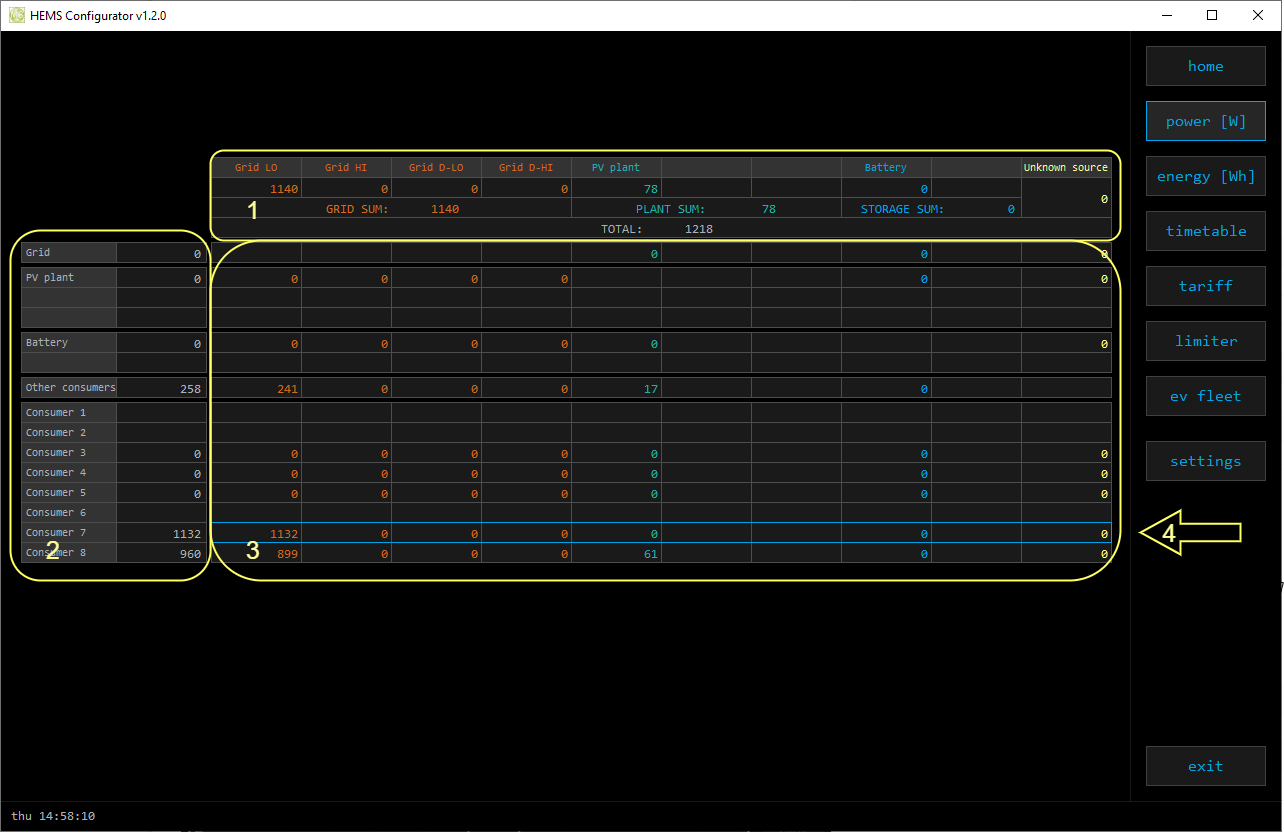This screenshot has width=1284, height=833.
Task: Select the Grid LO column header
Action: pos(256,168)
